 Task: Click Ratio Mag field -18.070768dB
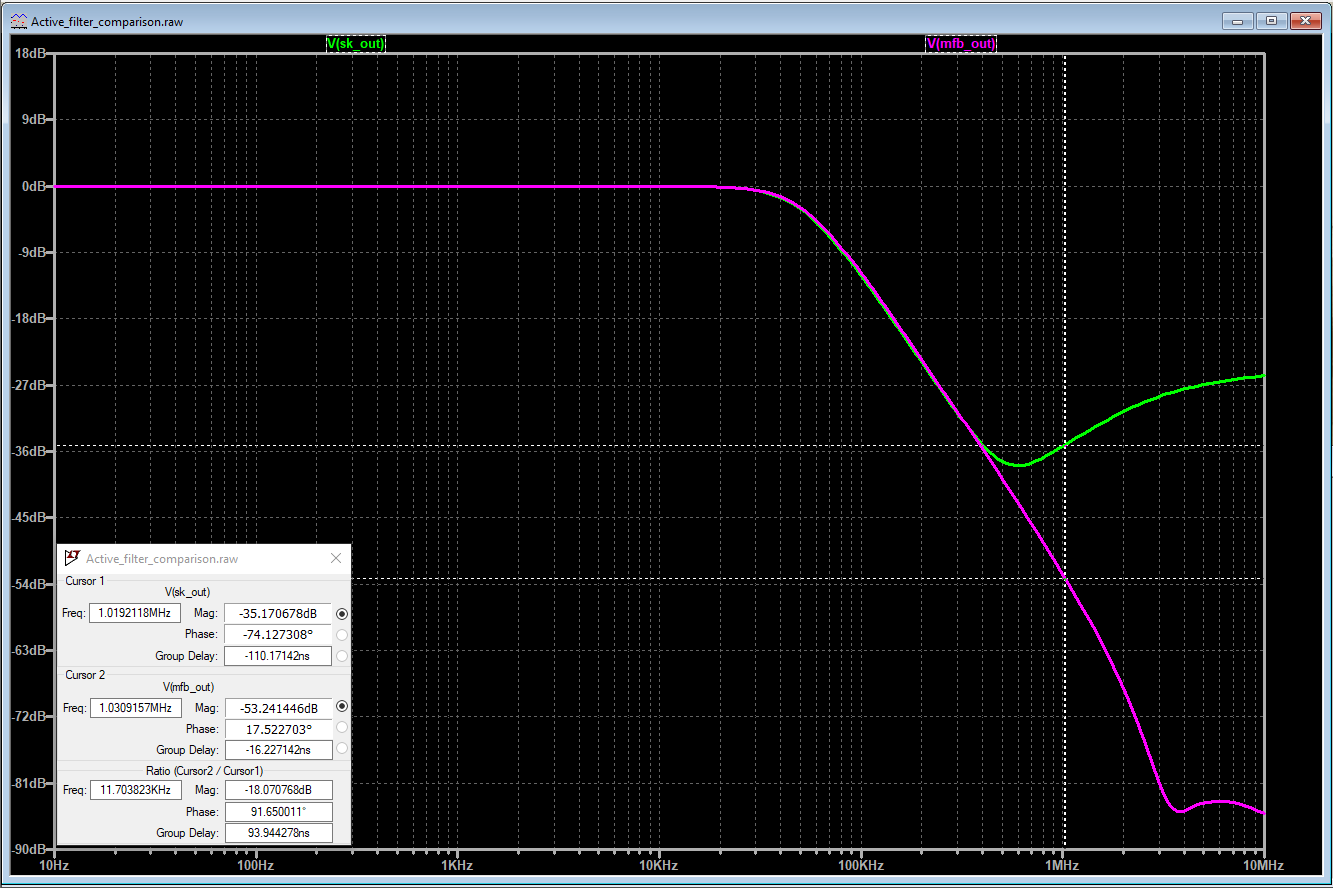pyautogui.click(x=278, y=790)
